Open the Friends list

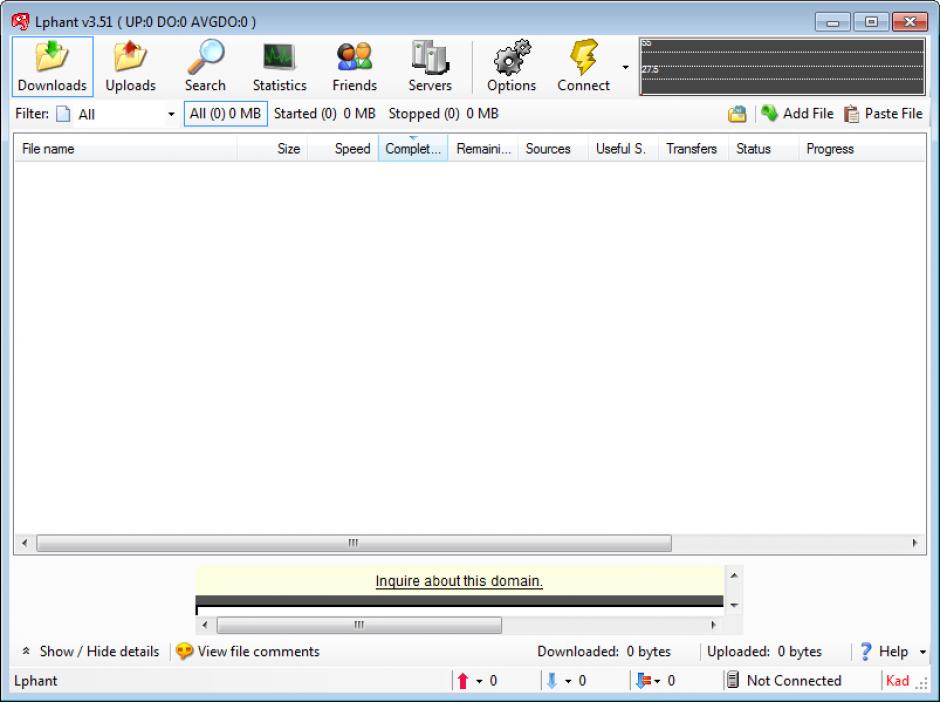click(x=354, y=67)
